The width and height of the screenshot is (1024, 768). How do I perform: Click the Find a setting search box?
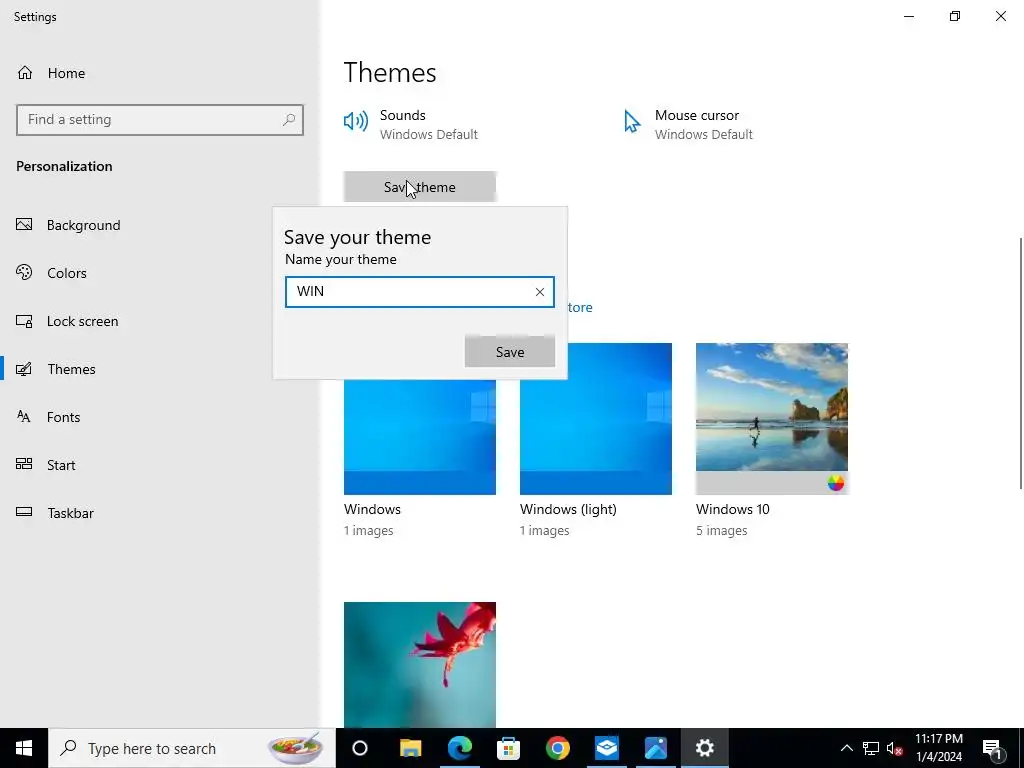point(159,120)
